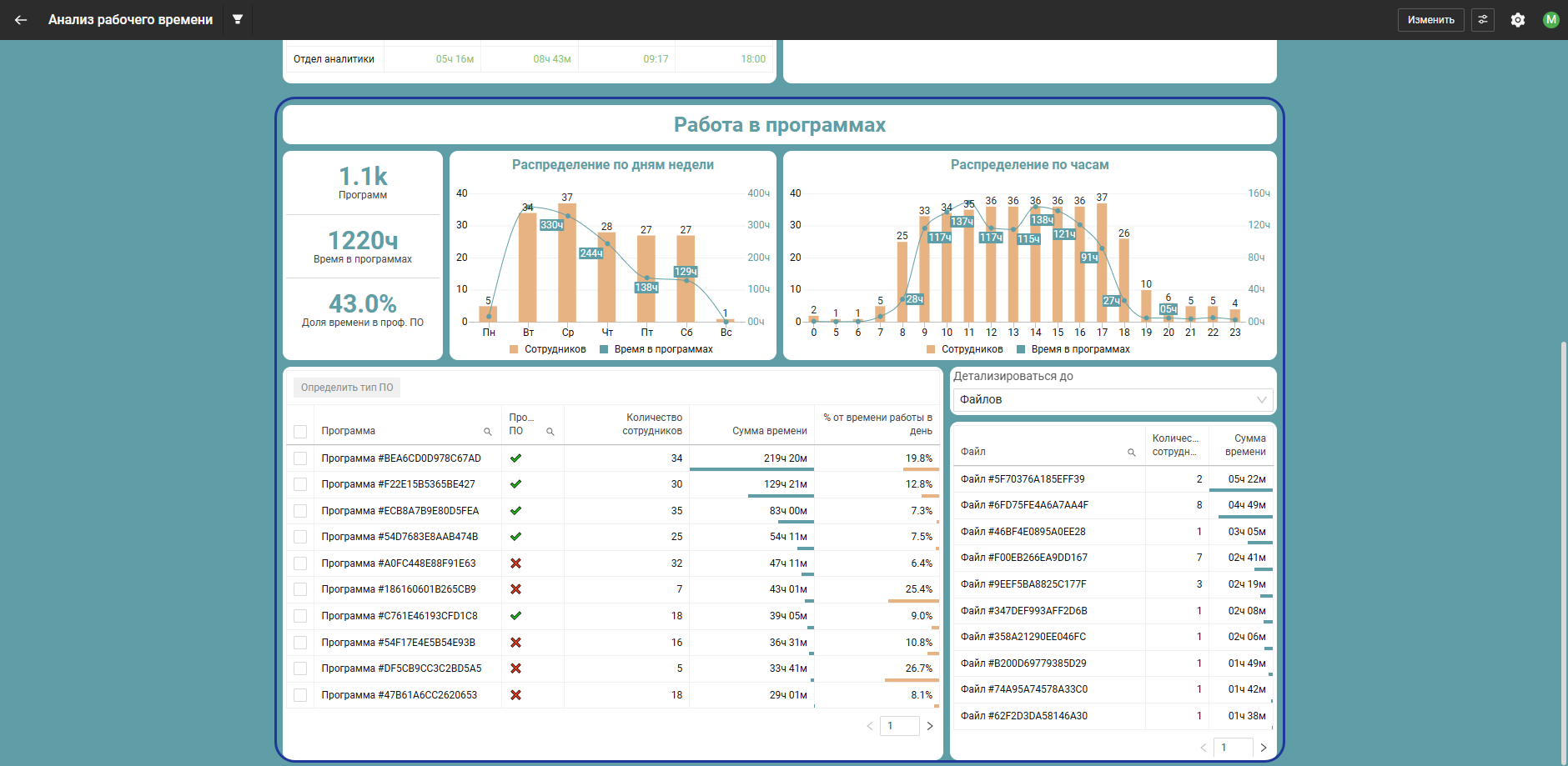Search icon in Файл column header
Viewport: 1568px width, 766px height.
pos(1132,453)
